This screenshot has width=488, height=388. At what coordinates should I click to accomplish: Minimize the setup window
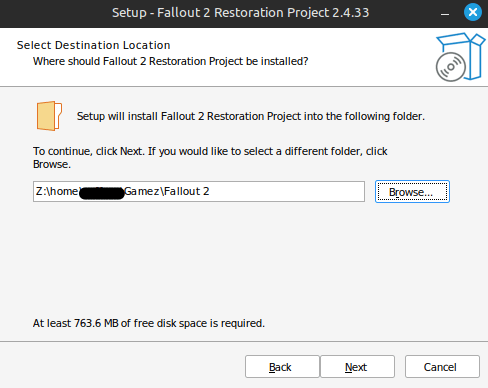445,13
